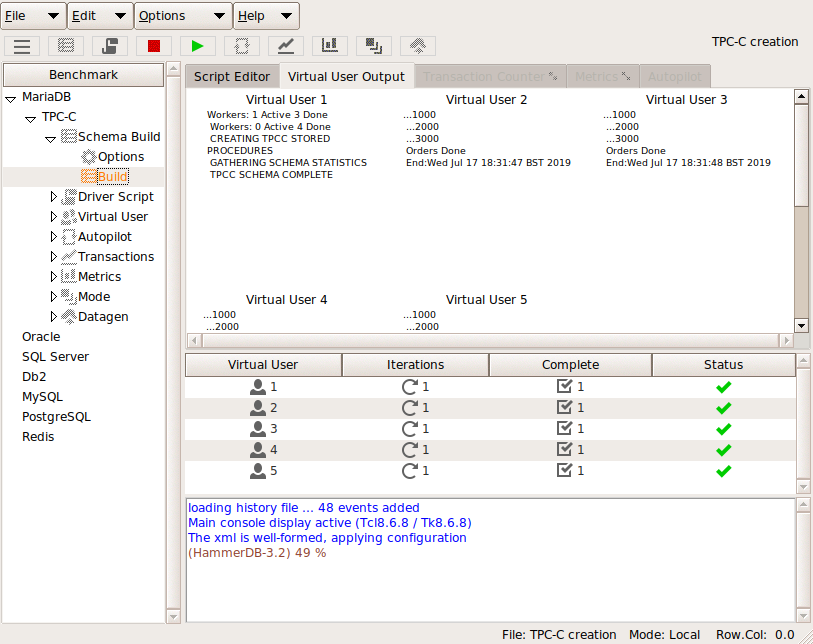Viewport: 813px width, 644px height.
Task: Open the Options menu
Action: point(183,16)
